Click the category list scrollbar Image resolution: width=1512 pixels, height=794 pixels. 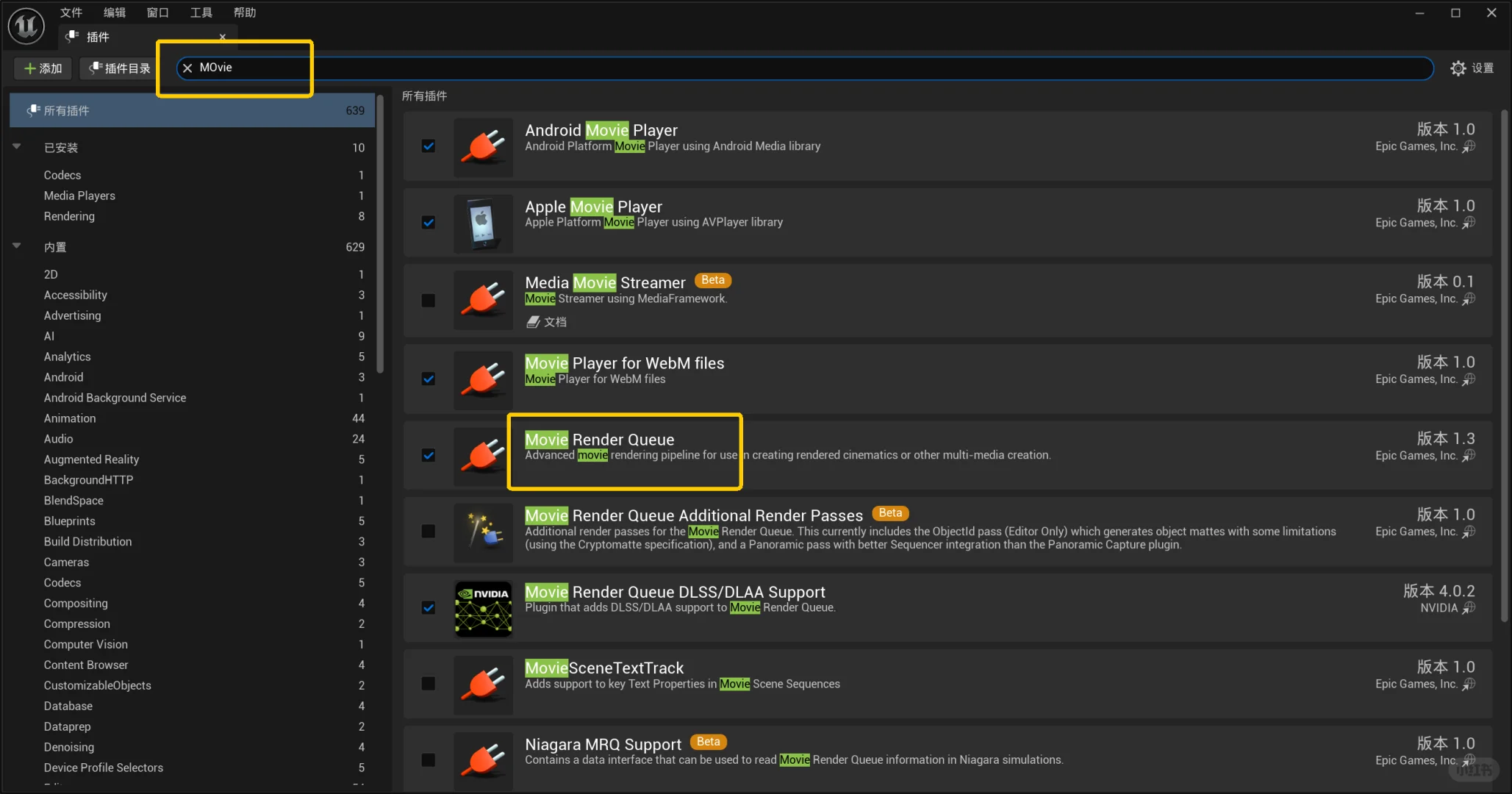[380, 235]
